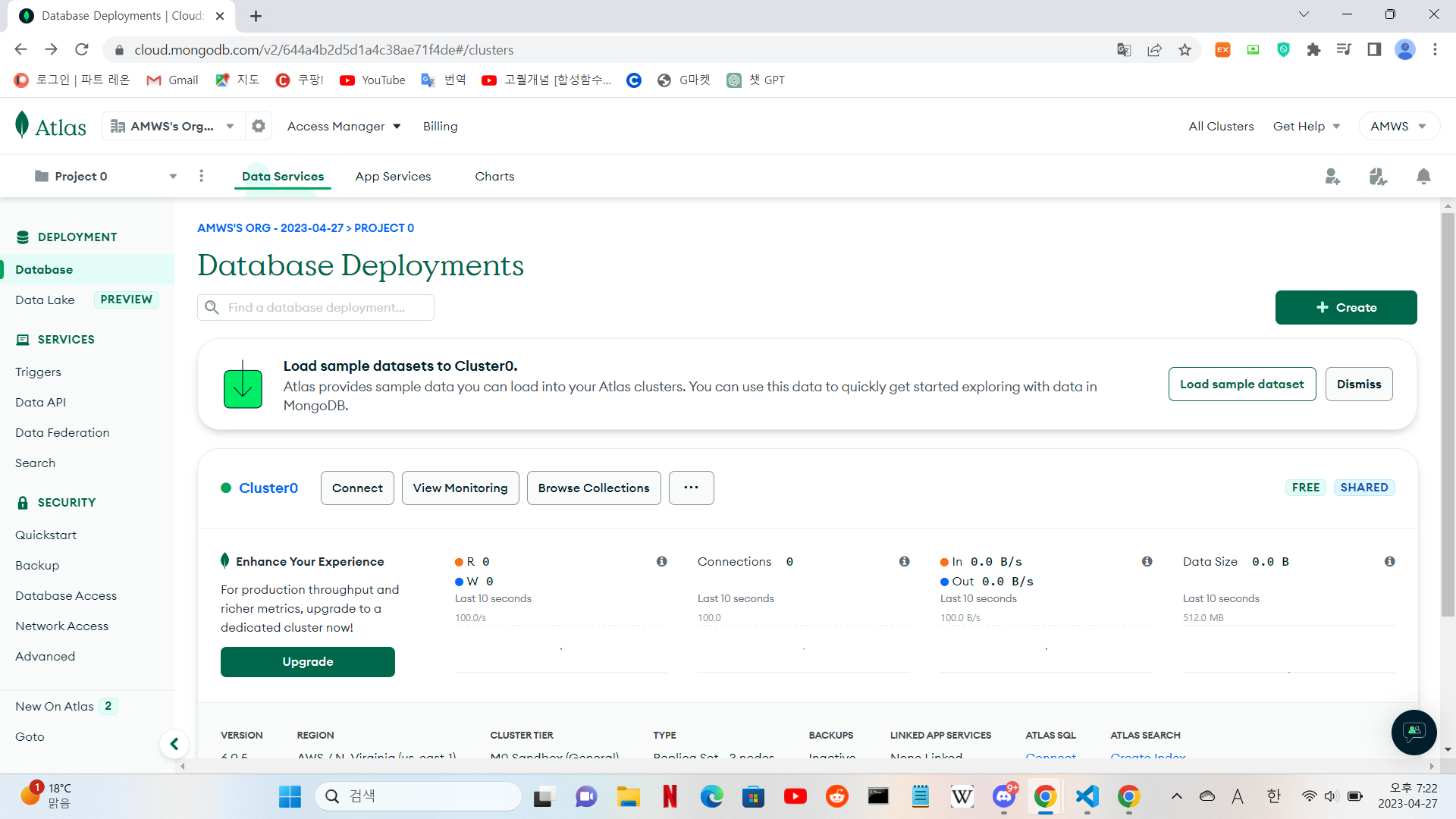Open Cluster0 more options ellipsis button

[x=691, y=488]
